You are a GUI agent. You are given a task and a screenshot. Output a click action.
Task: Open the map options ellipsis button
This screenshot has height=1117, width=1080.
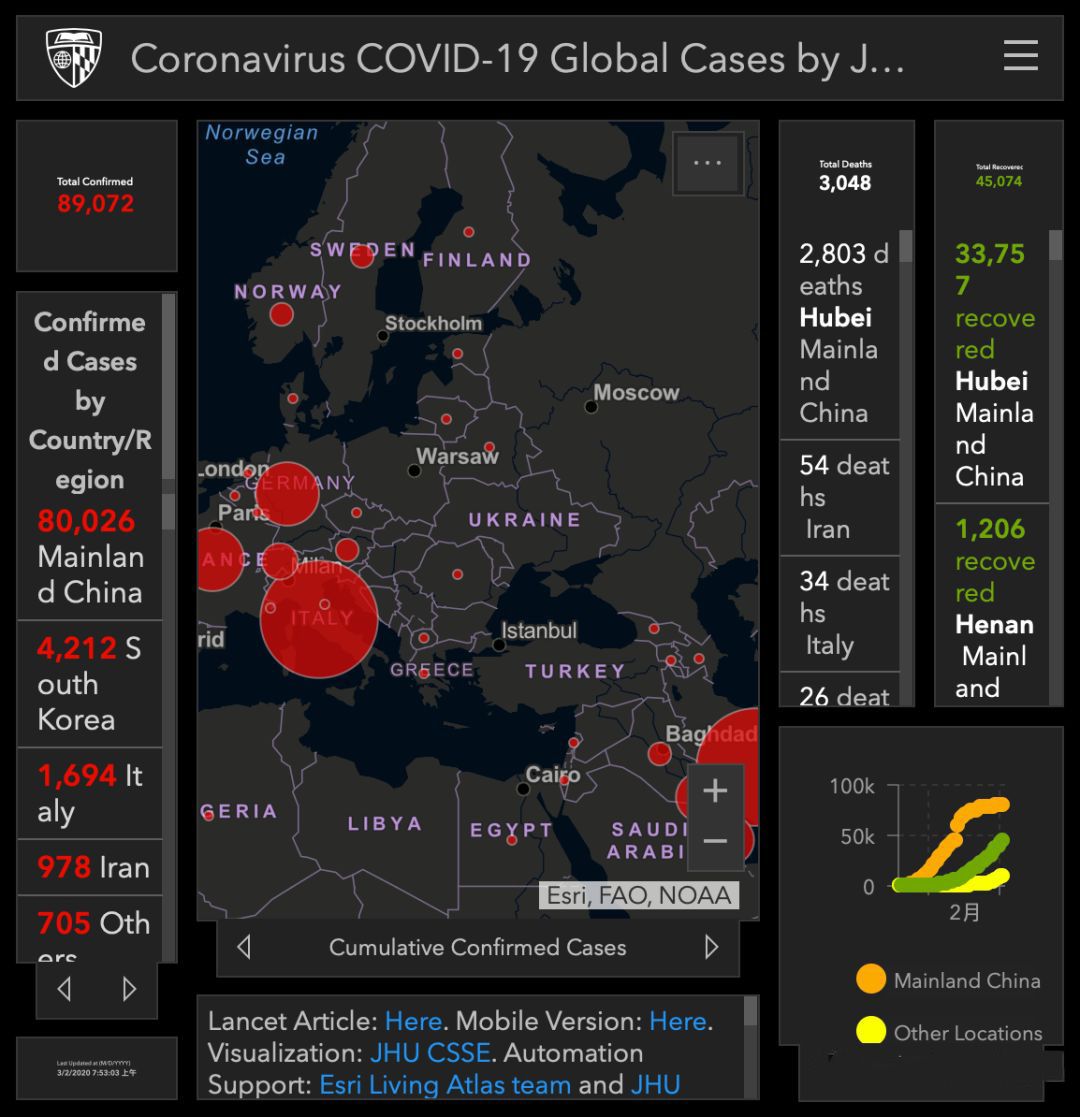(708, 163)
